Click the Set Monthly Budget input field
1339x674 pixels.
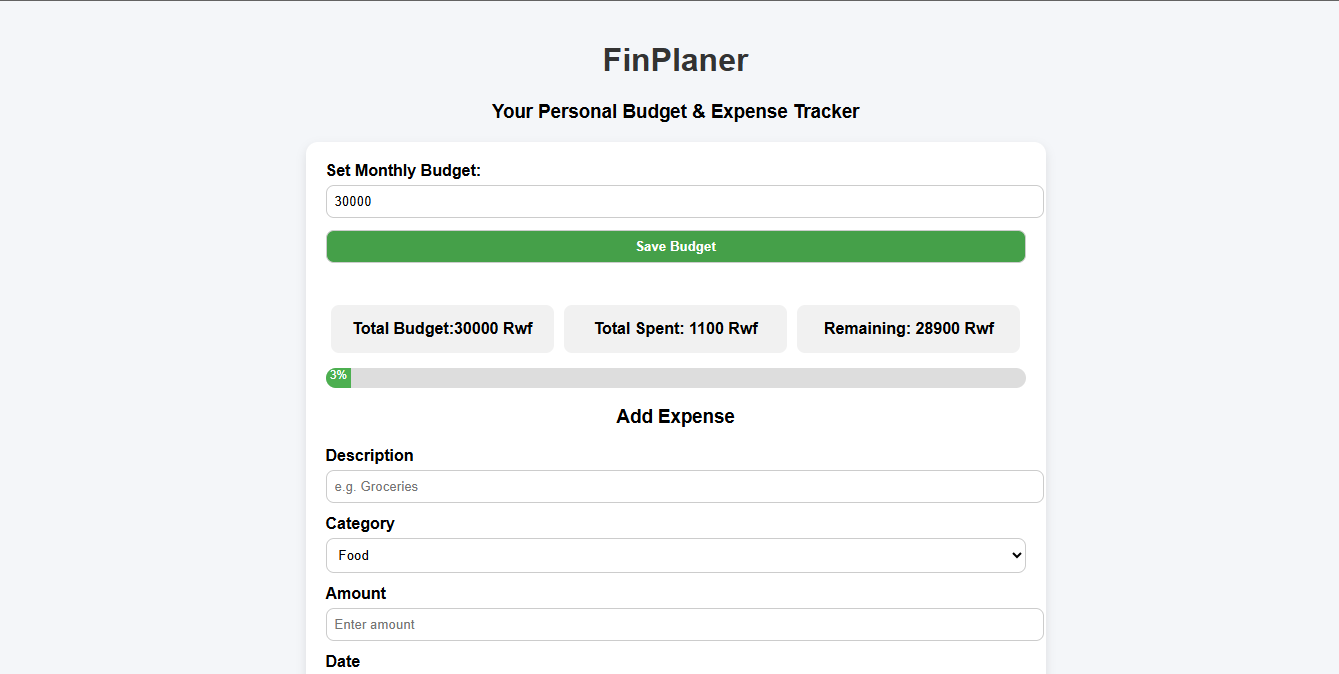pyautogui.click(x=684, y=201)
